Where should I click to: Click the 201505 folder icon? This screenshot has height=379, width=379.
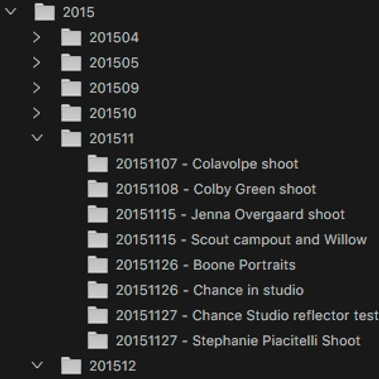click(x=71, y=63)
